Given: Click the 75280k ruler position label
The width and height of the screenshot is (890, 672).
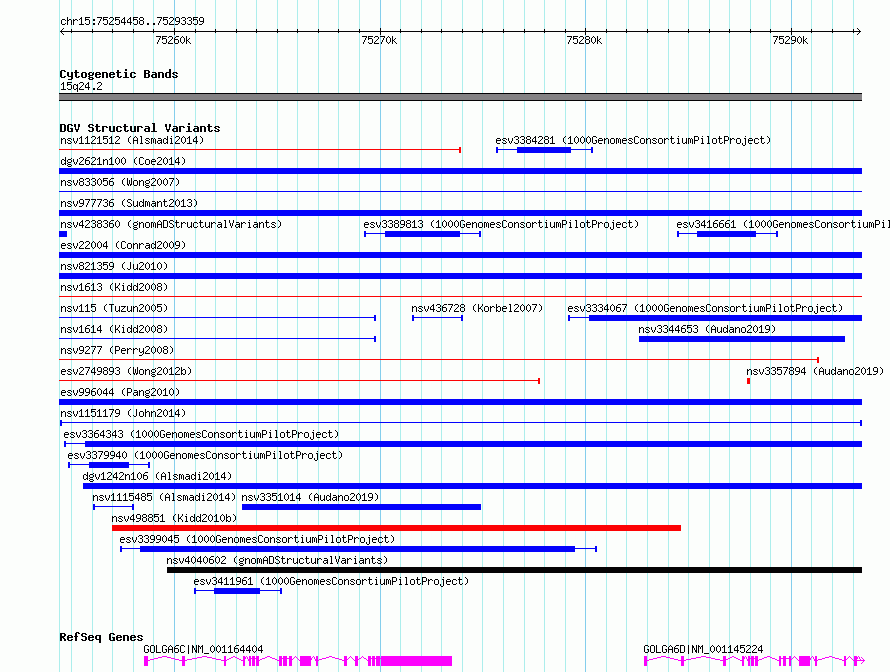Looking at the screenshot, I should [x=584, y=40].
